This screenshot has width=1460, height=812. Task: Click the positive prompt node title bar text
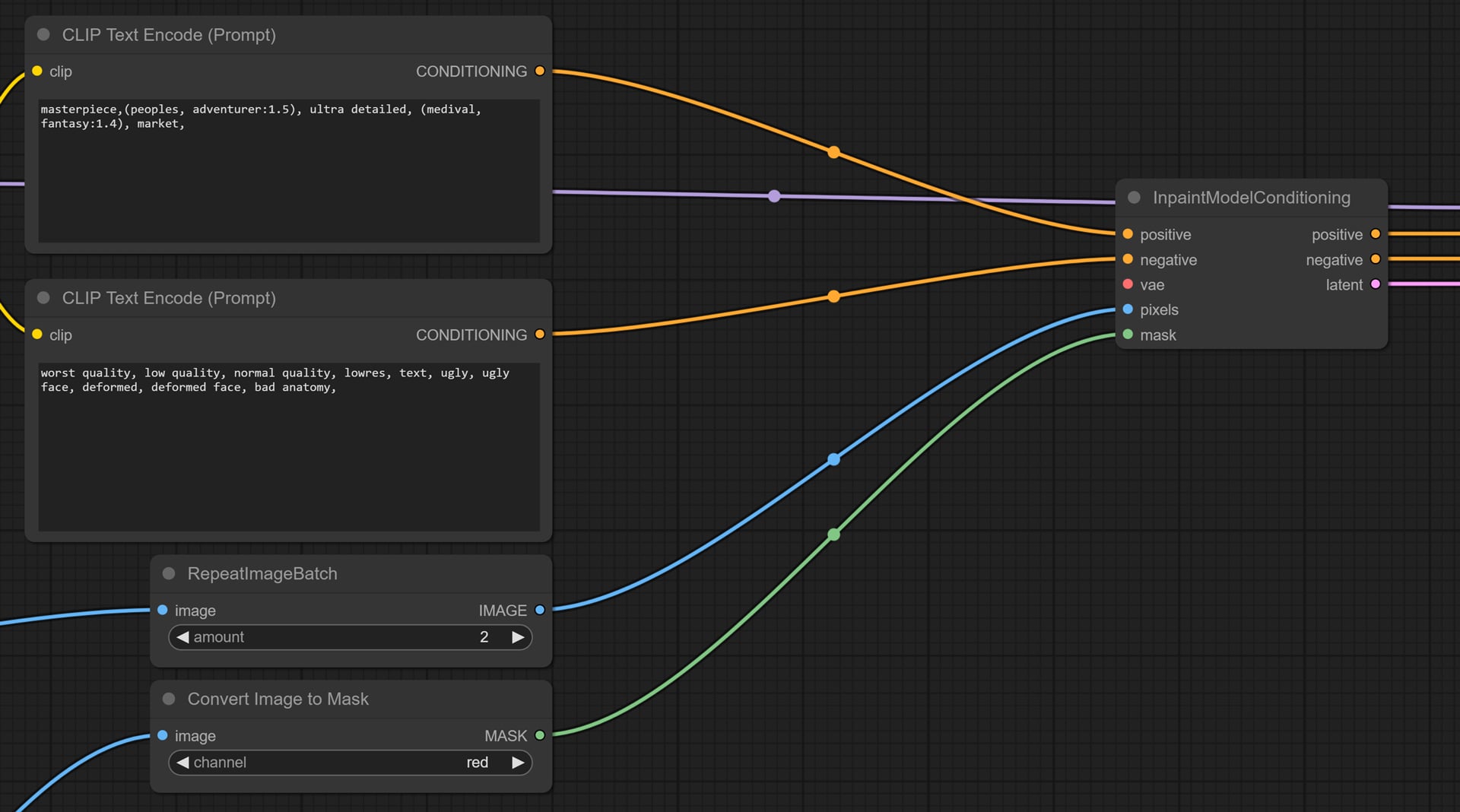[x=169, y=35]
